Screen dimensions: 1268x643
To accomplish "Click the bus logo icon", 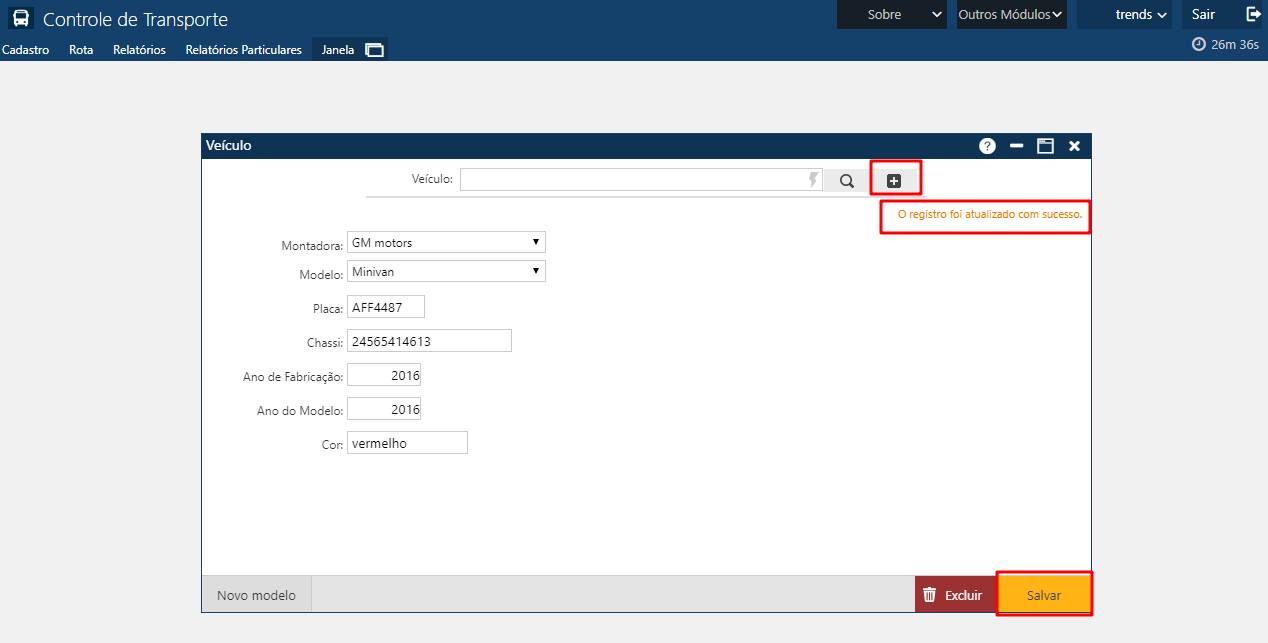I will pos(21,19).
